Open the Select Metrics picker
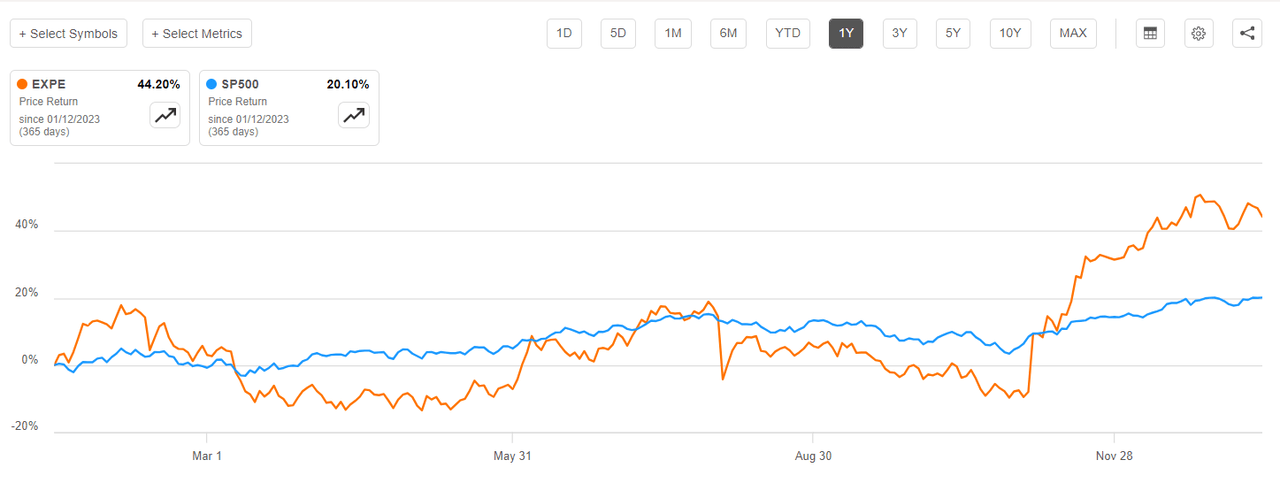 197,33
